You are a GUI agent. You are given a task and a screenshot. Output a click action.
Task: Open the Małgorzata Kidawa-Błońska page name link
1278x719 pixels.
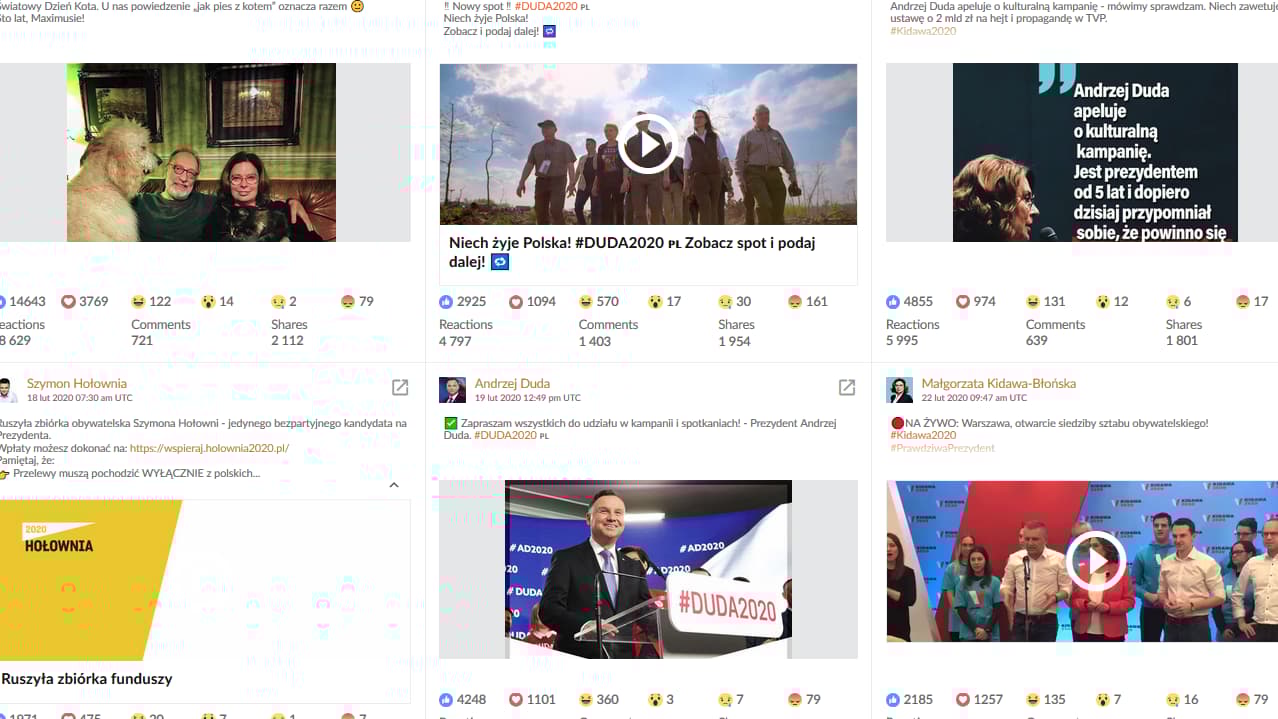(998, 383)
